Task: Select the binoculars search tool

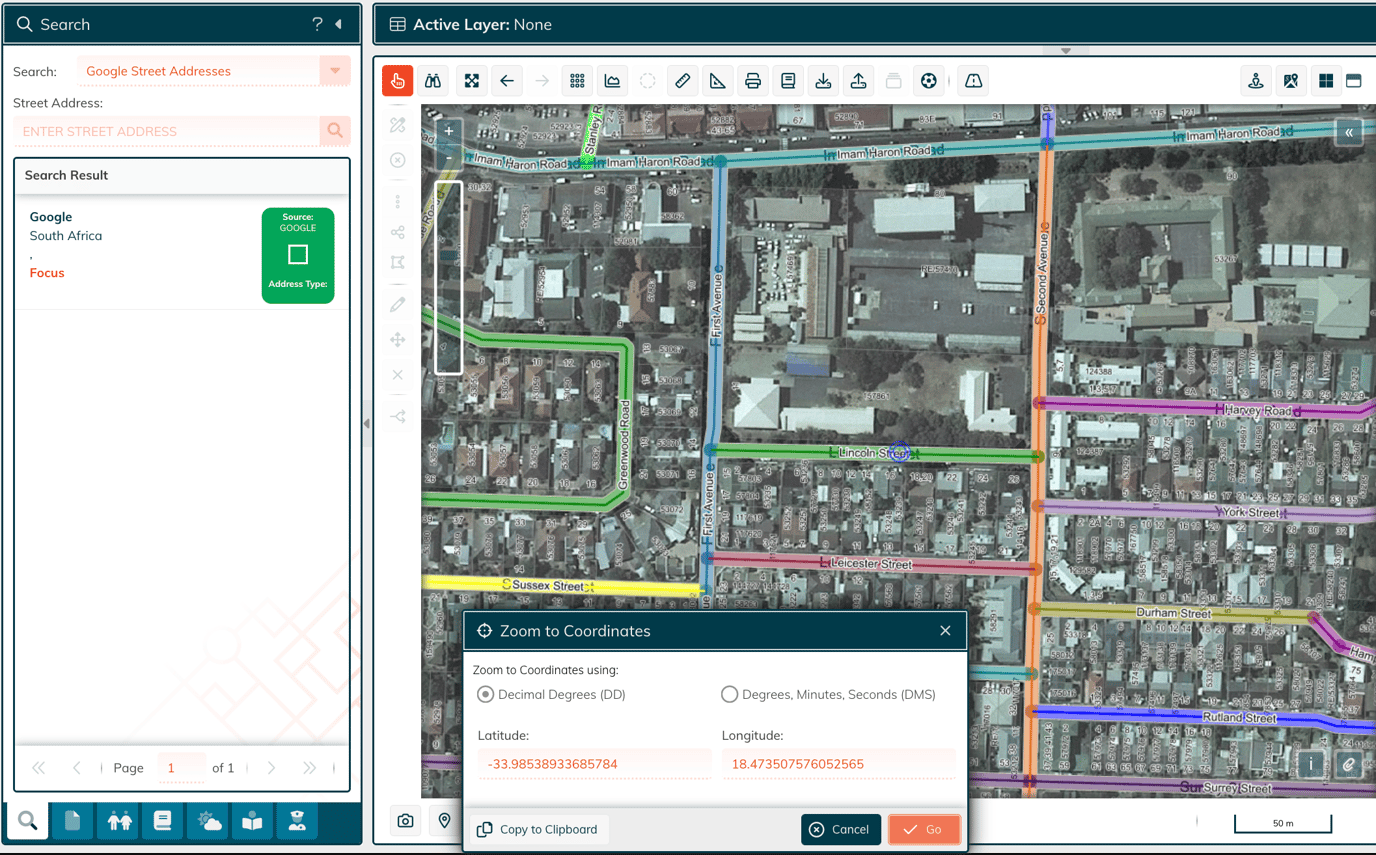Action: (x=433, y=80)
